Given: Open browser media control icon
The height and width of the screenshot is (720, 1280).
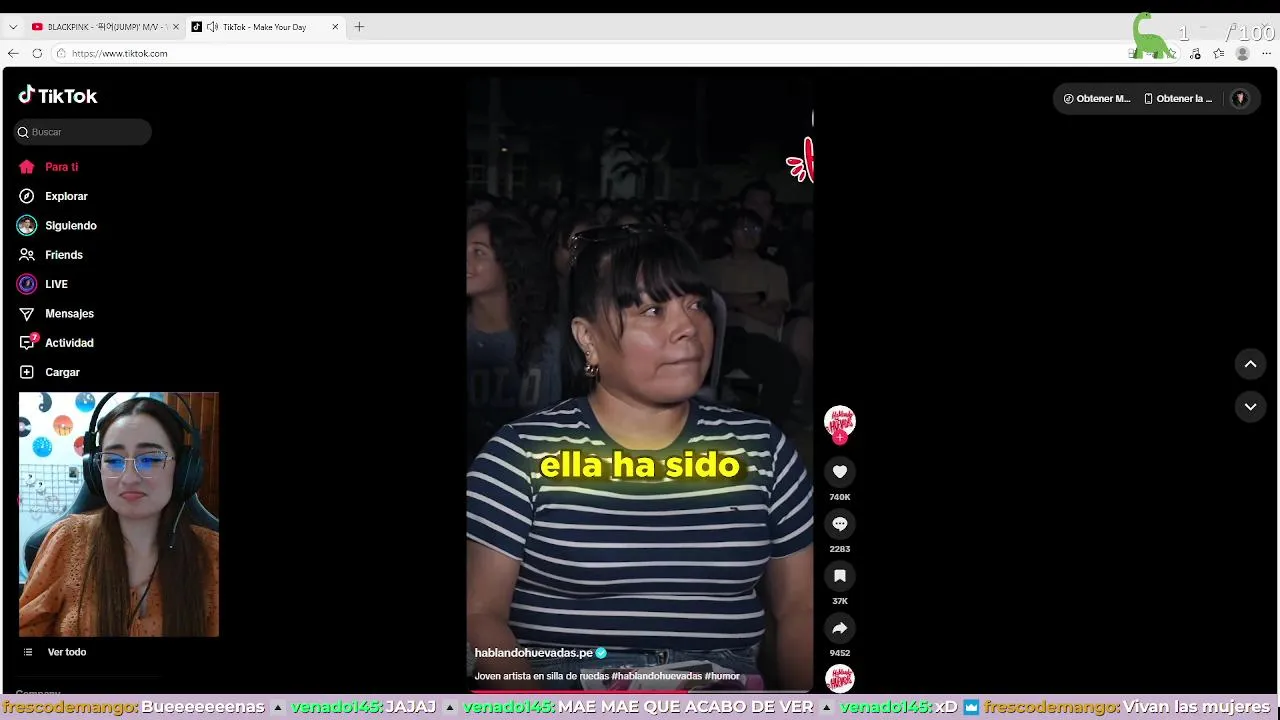Looking at the screenshot, I should click(x=1196, y=54).
